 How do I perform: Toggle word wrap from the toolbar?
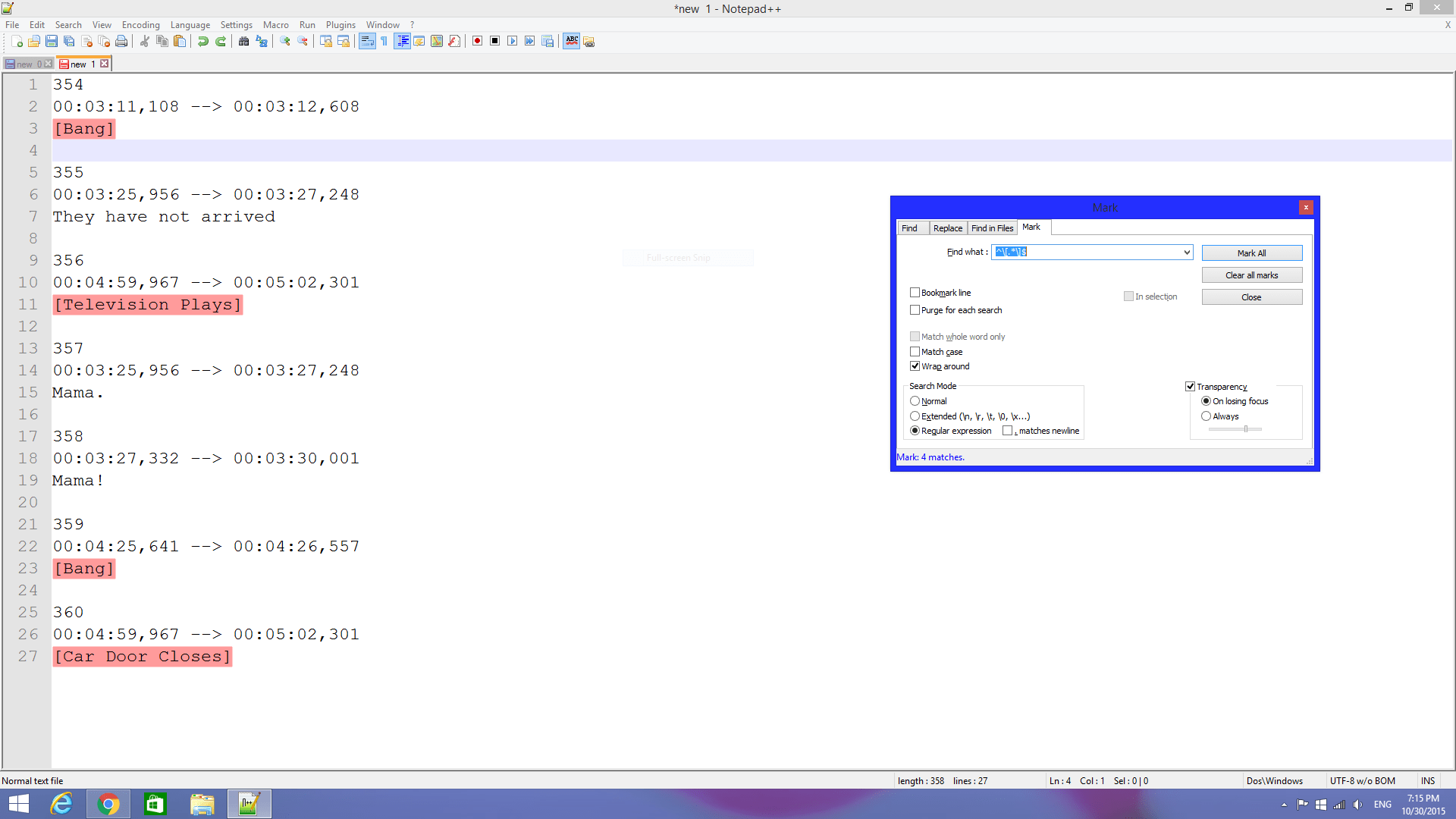pyautogui.click(x=367, y=42)
